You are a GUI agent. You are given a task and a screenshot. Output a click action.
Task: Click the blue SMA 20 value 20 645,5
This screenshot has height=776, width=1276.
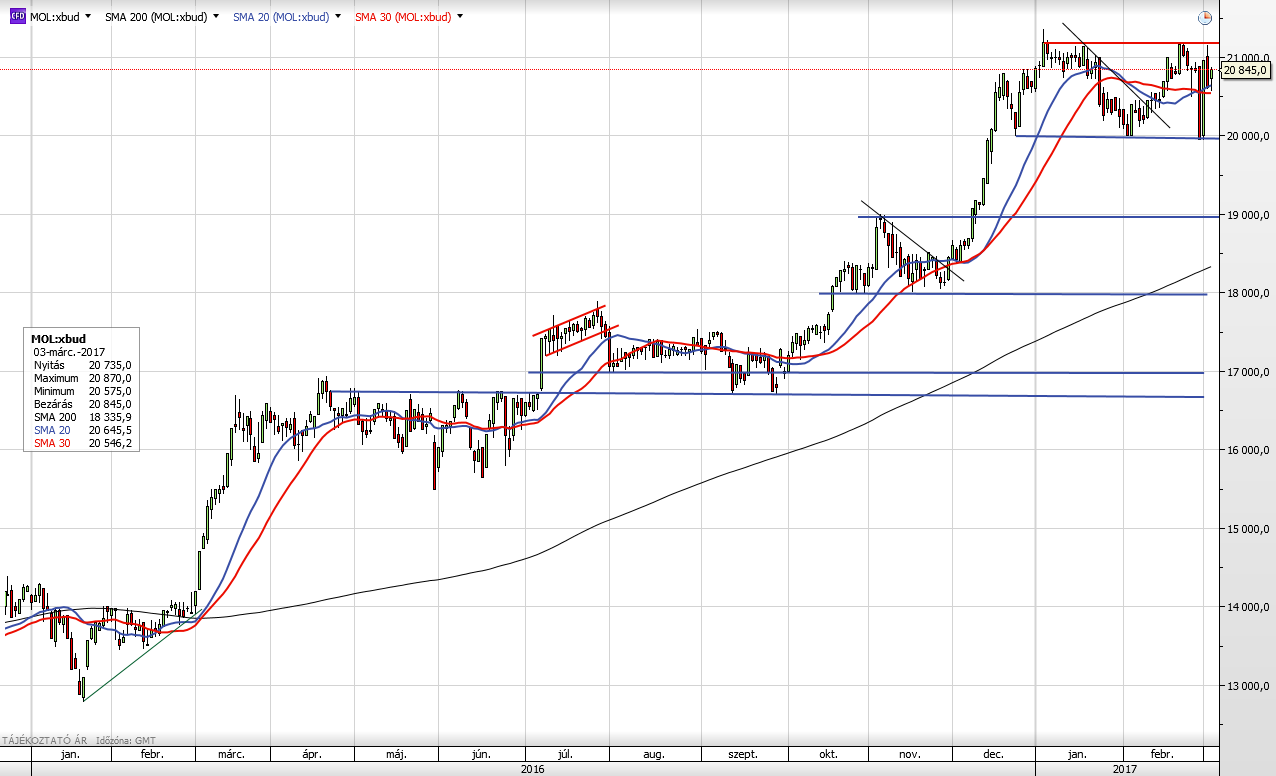coord(109,430)
